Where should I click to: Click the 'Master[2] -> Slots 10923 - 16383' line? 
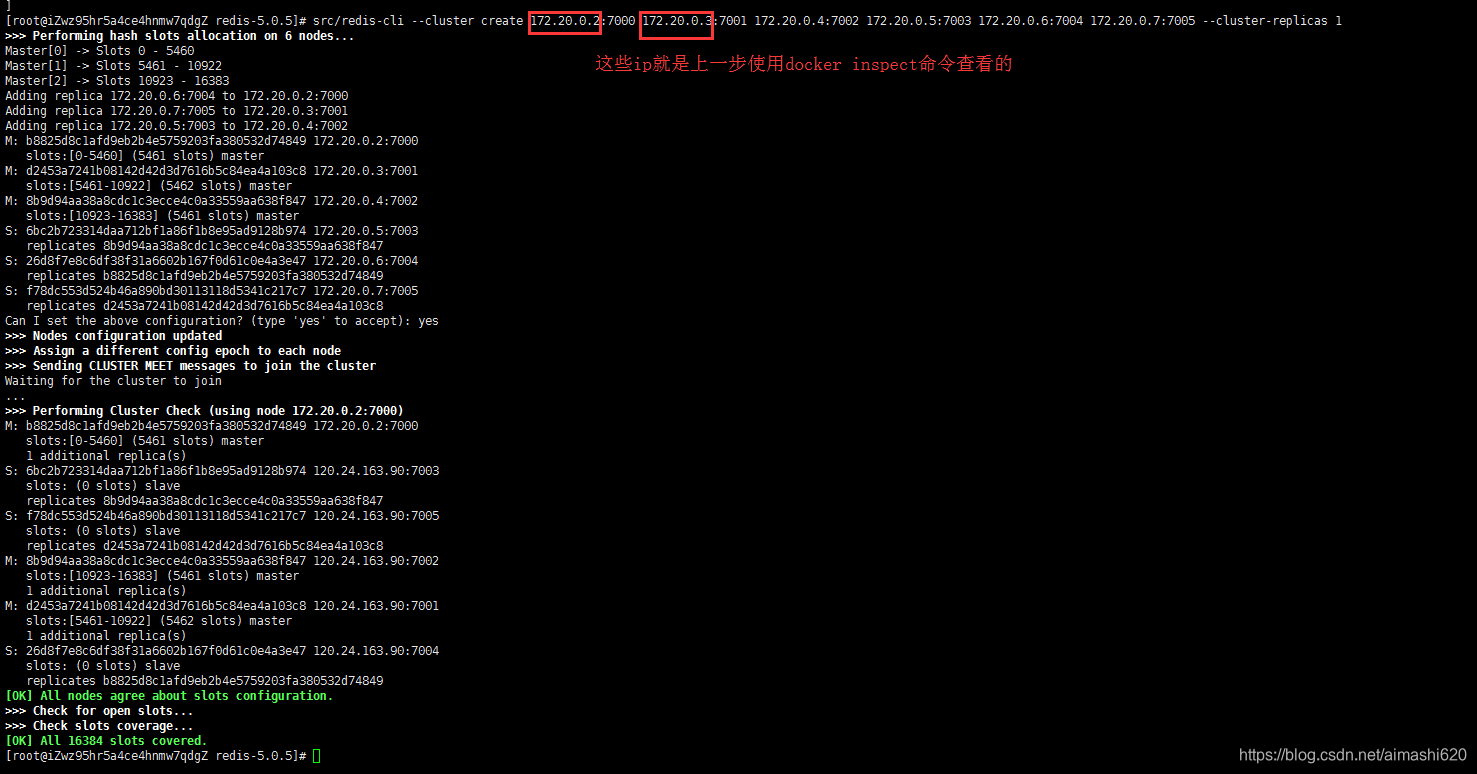(x=117, y=81)
